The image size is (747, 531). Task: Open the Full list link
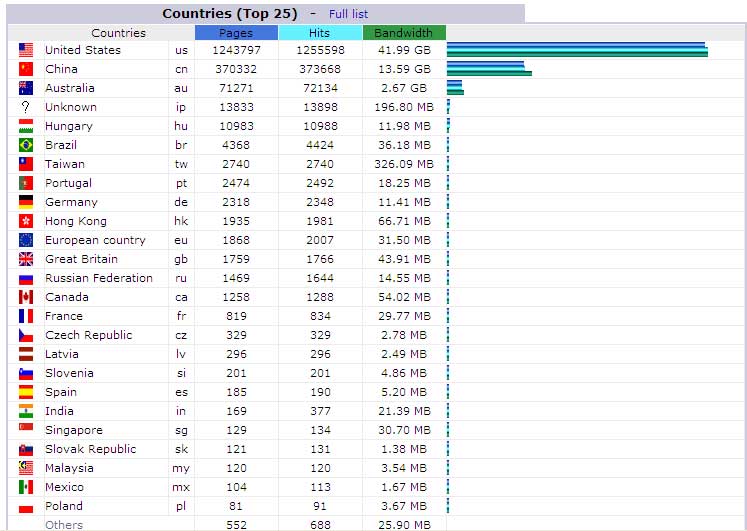(348, 14)
